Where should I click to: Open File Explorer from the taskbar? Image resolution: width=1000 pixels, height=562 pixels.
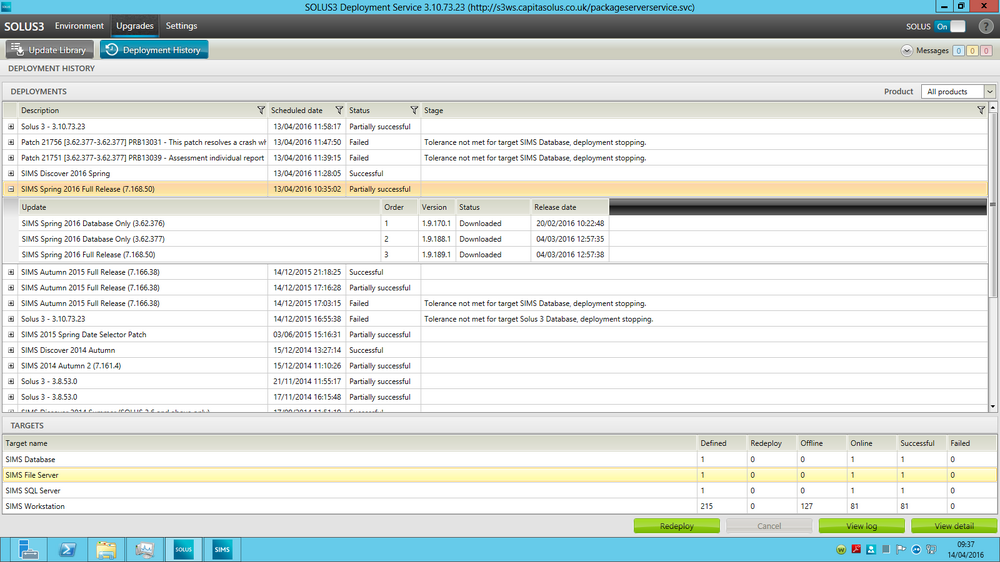point(106,550)
